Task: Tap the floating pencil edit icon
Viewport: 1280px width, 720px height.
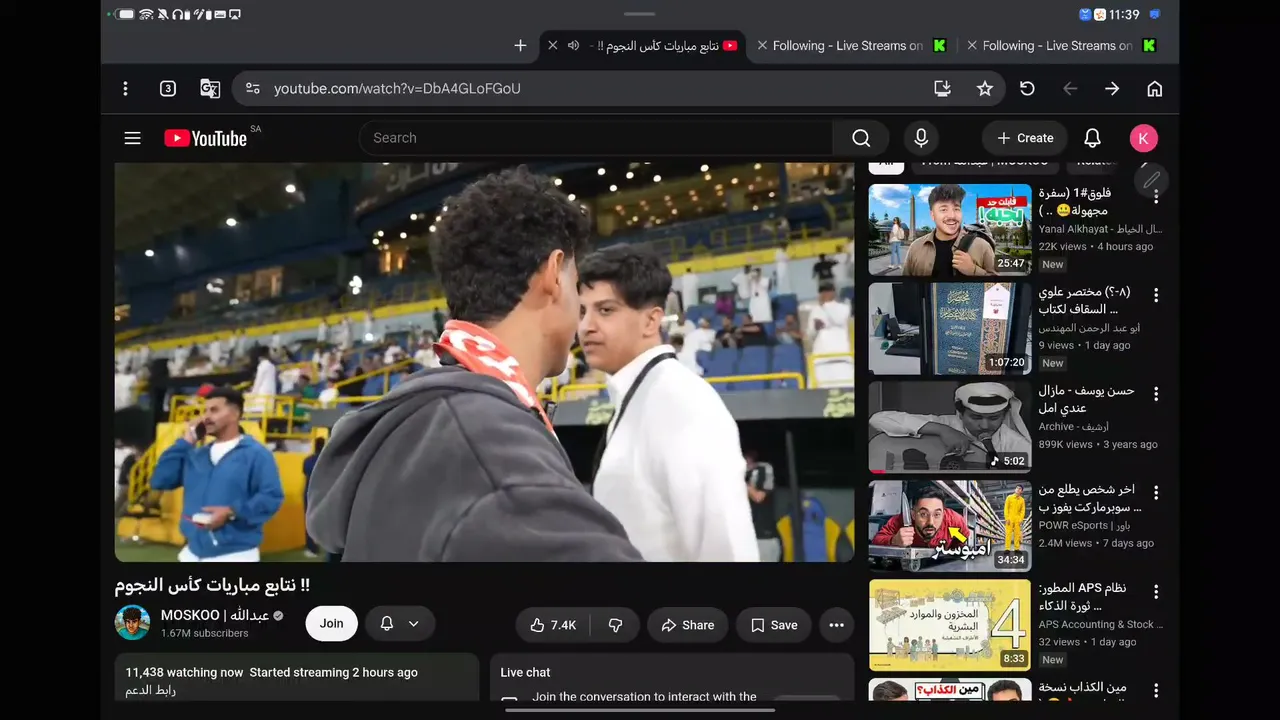Action: 1152,180
